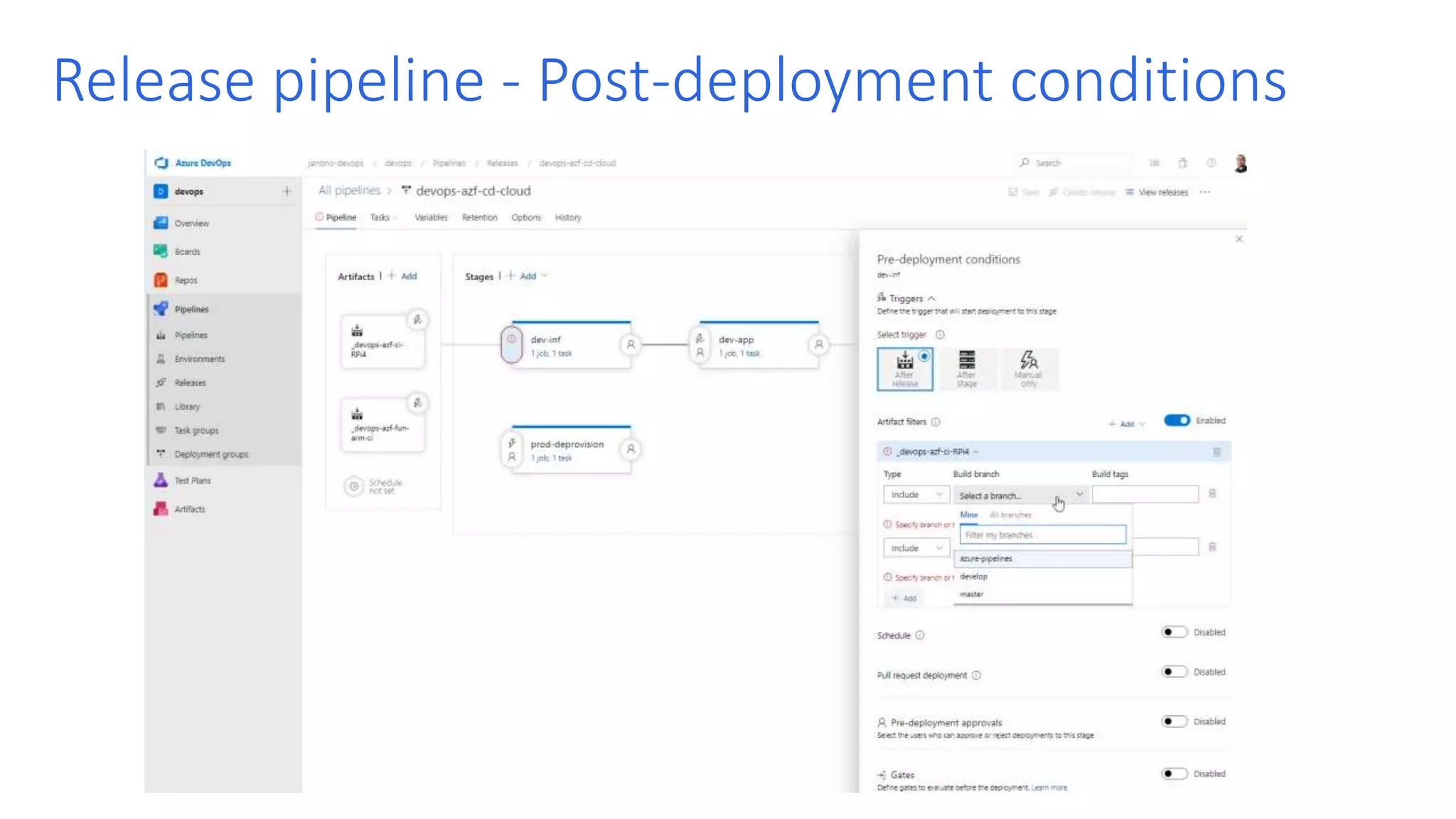Click the Filter my branches field

[1042, 535]
